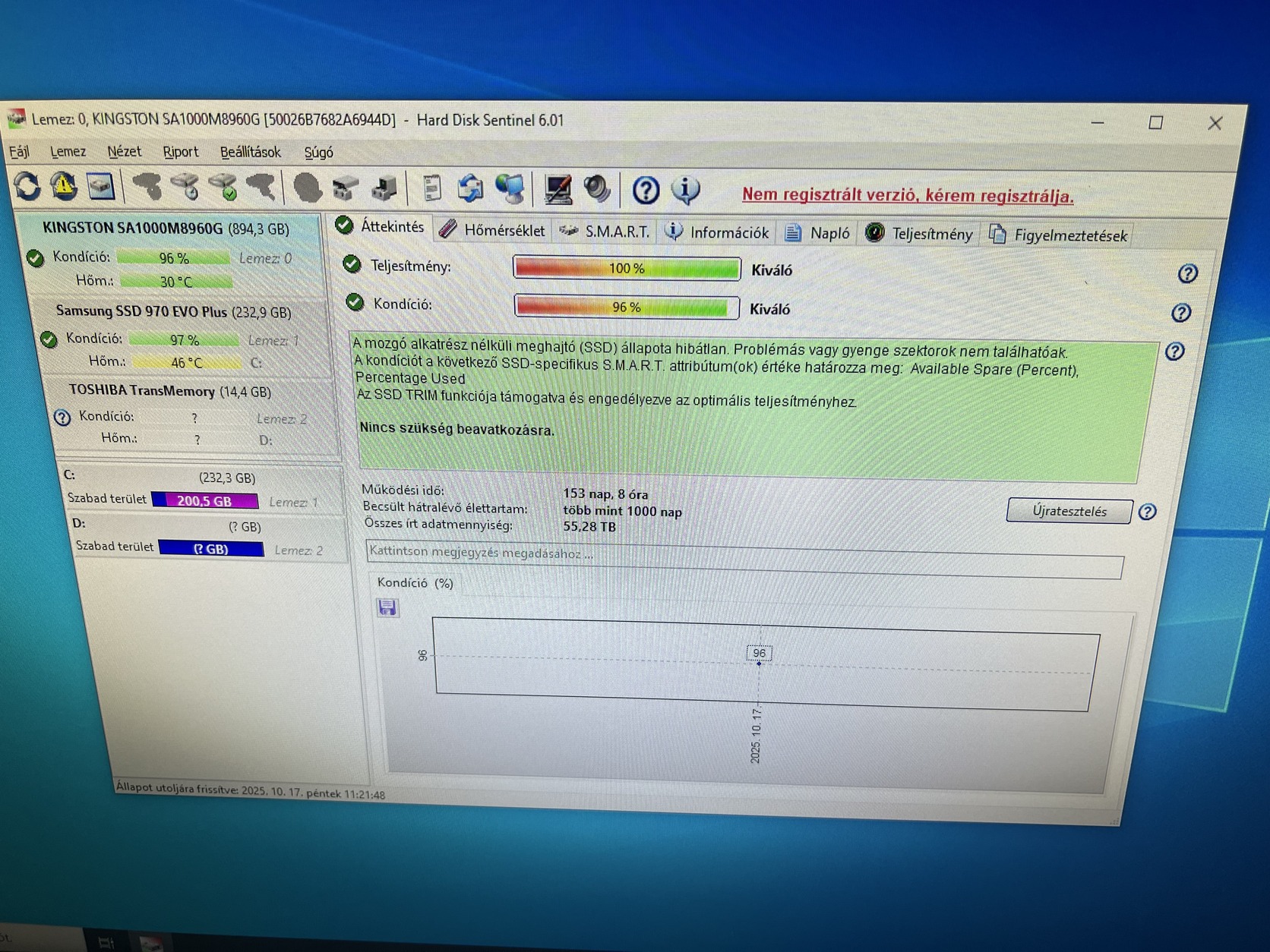Open the Fájl menu
This screenshot has height=952, width=1270.
(x=19, y=152)
